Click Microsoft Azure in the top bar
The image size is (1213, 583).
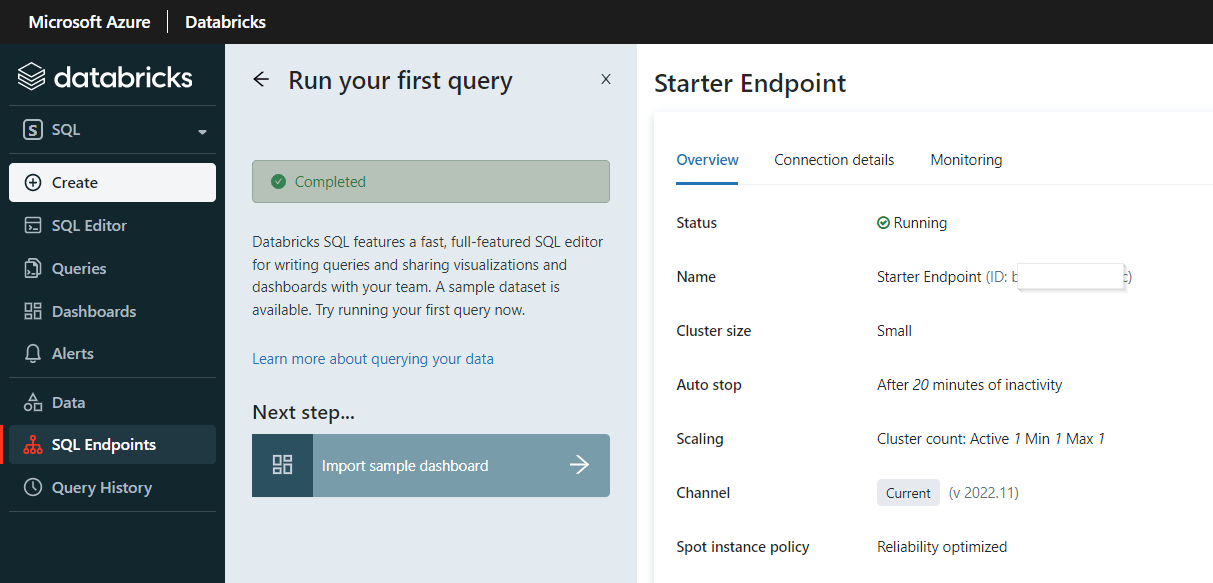click(88, 21)
